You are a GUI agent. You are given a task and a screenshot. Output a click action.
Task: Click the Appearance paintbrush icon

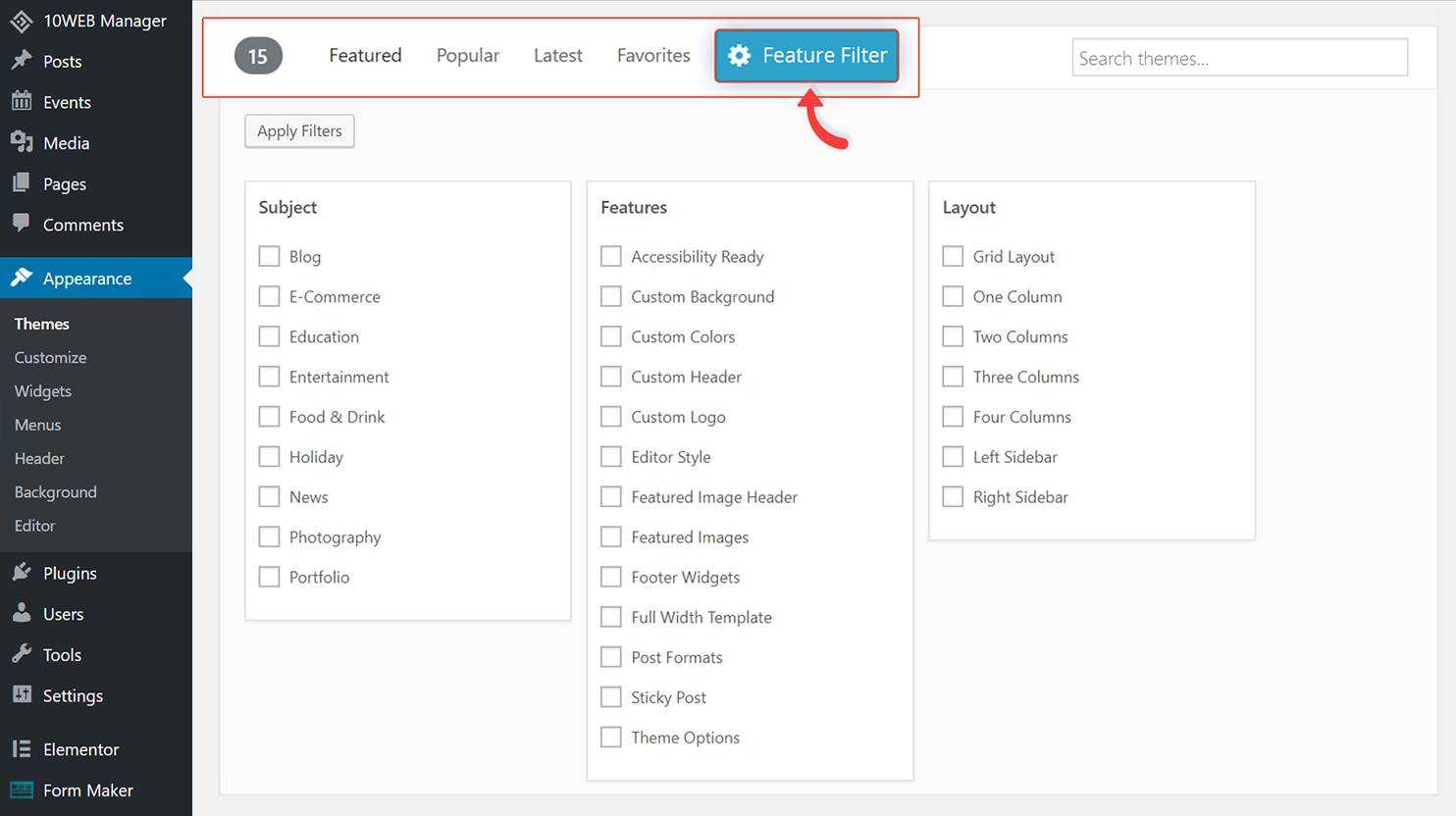pyautogui.click(x=22, y=278)
